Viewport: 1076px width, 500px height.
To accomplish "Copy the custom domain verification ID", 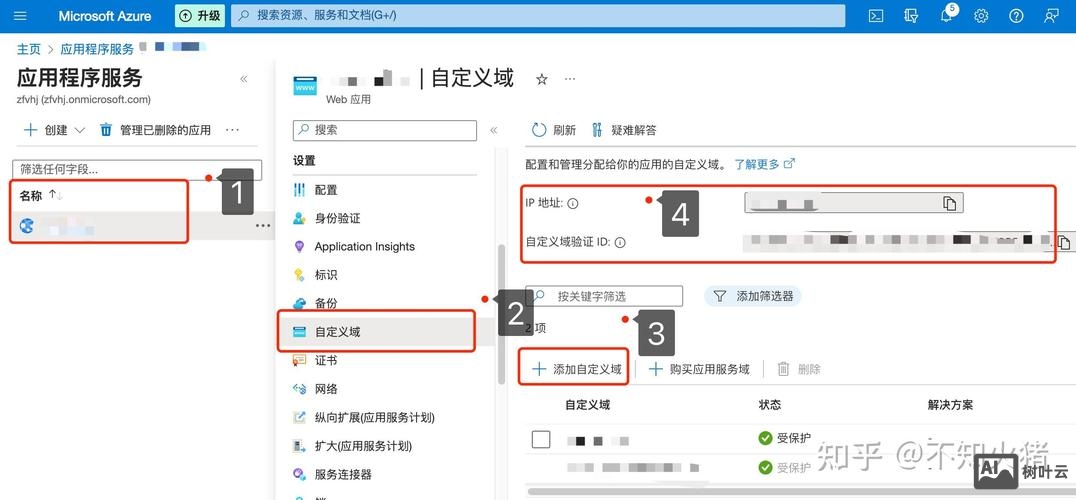I will (x=1063, y=243).
